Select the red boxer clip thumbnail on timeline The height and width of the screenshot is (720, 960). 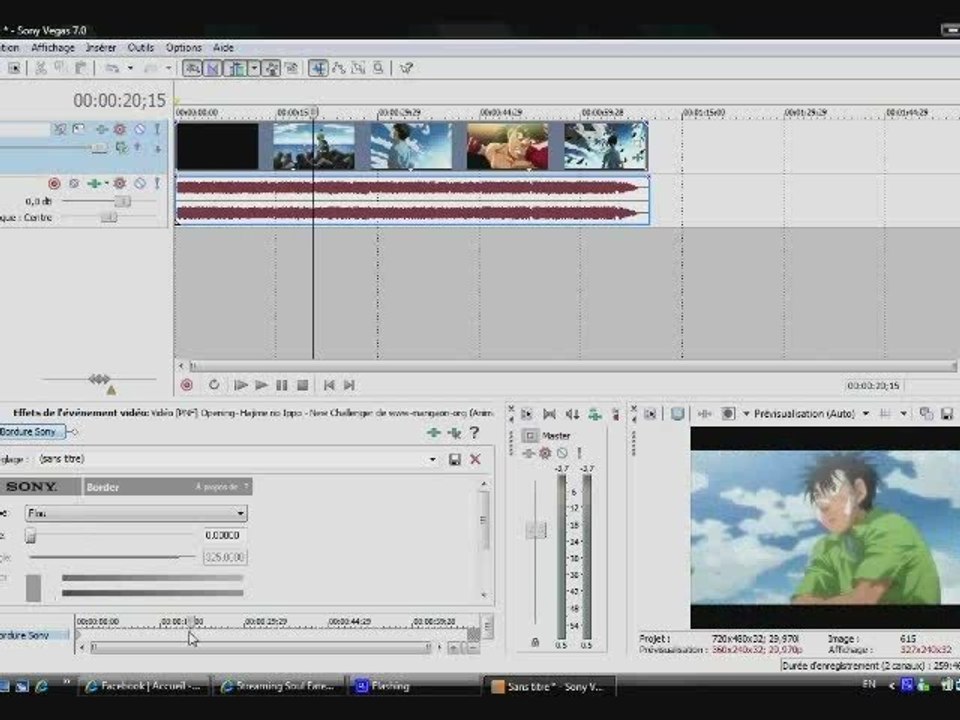508,146
